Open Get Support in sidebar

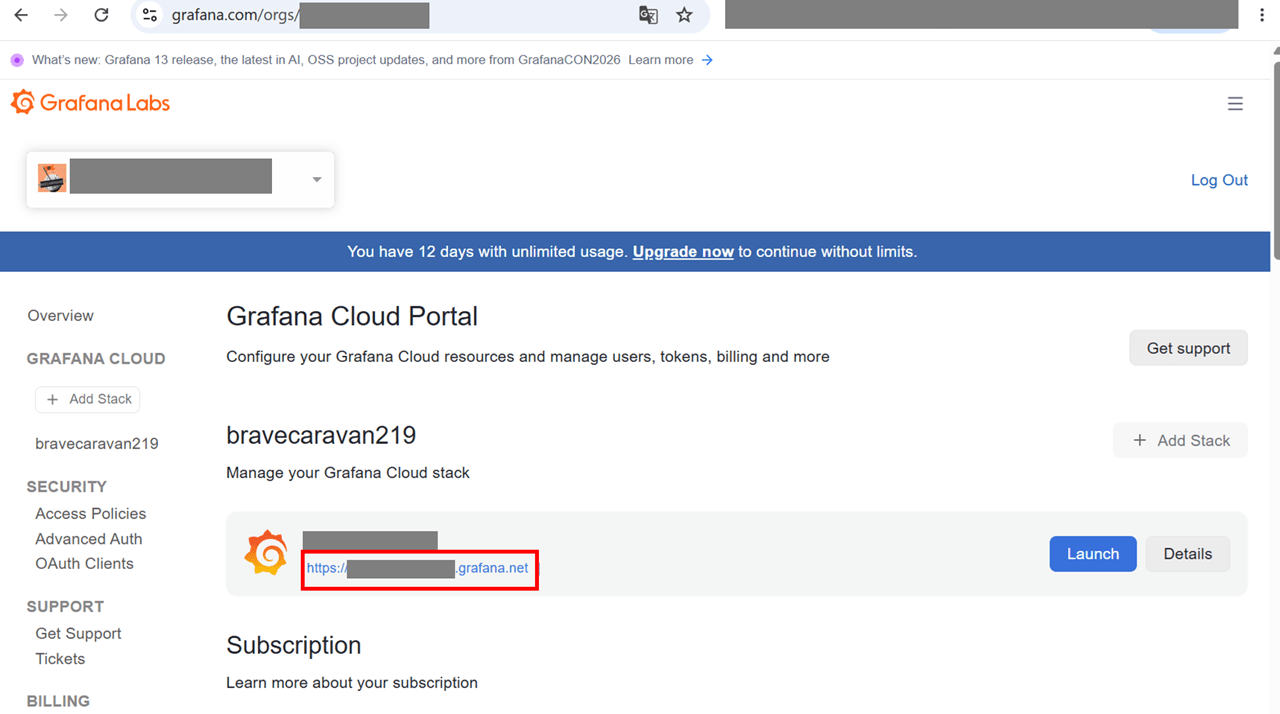pos(78,634)
